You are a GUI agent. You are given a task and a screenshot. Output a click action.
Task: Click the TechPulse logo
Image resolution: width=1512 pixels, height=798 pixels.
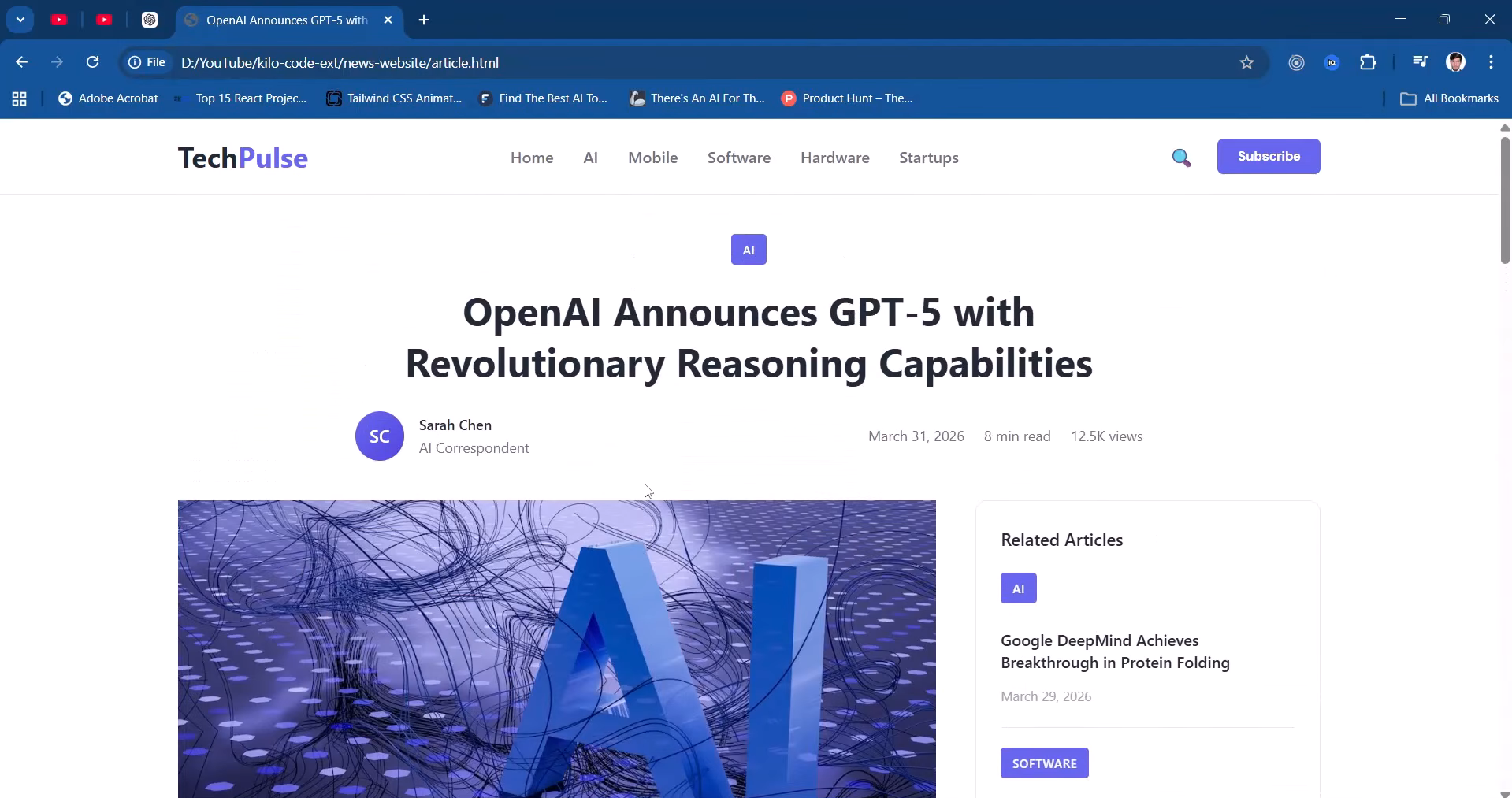(x=243, y=158)
